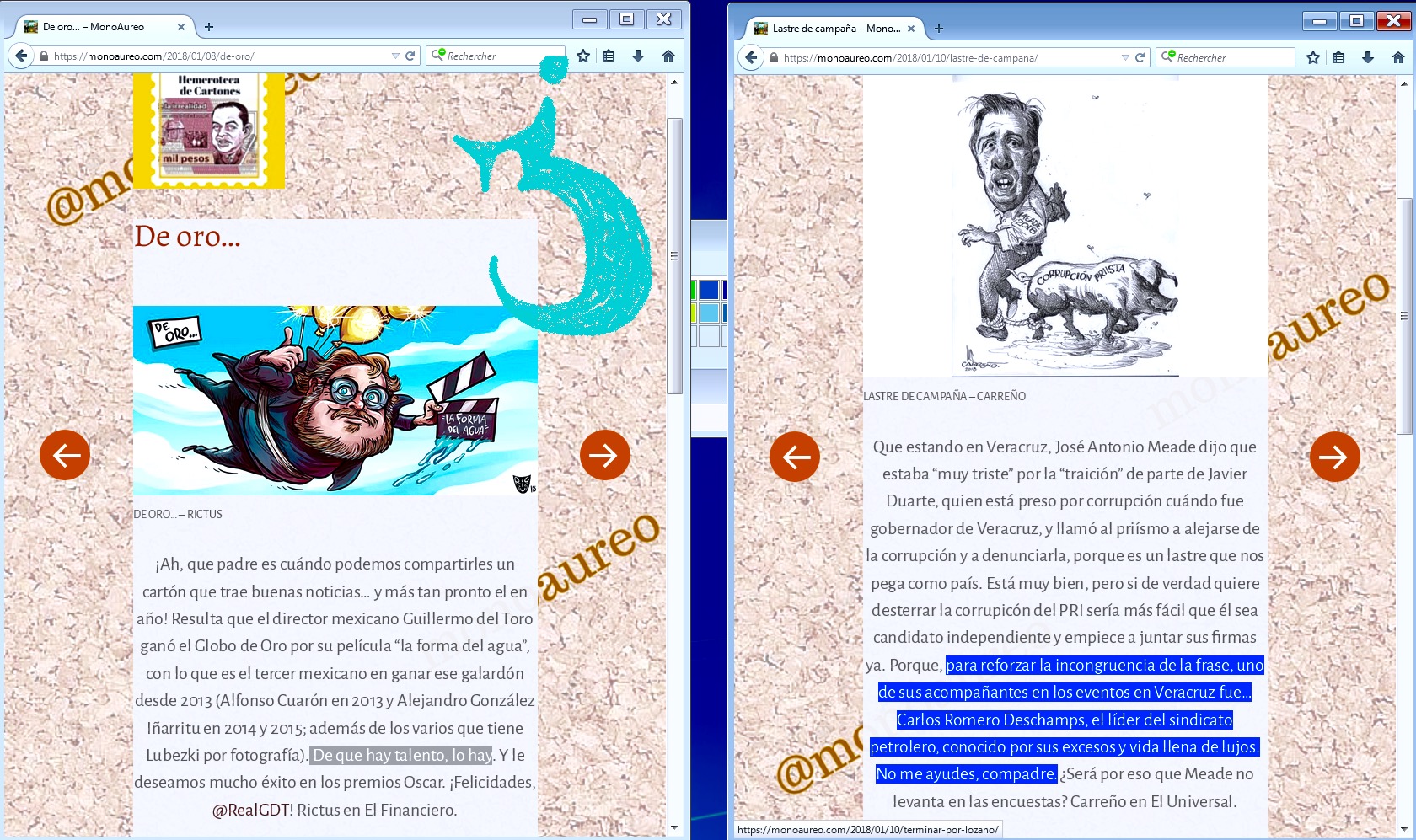
Task: Select the De oro… – MonoAureo tab
Action: point(105,27)
